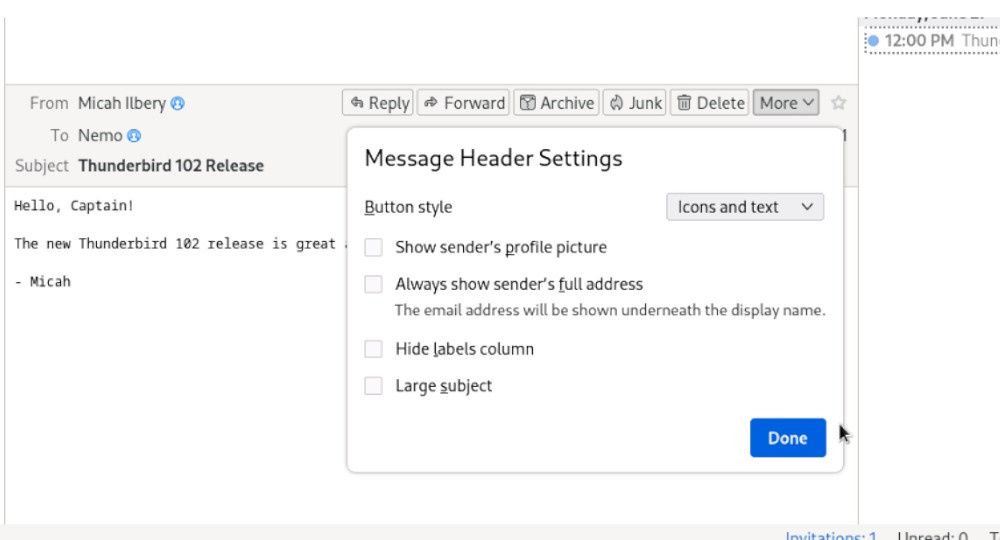1000x540 pixels.
Task: Star this message
Action: (x=839, y=103)
